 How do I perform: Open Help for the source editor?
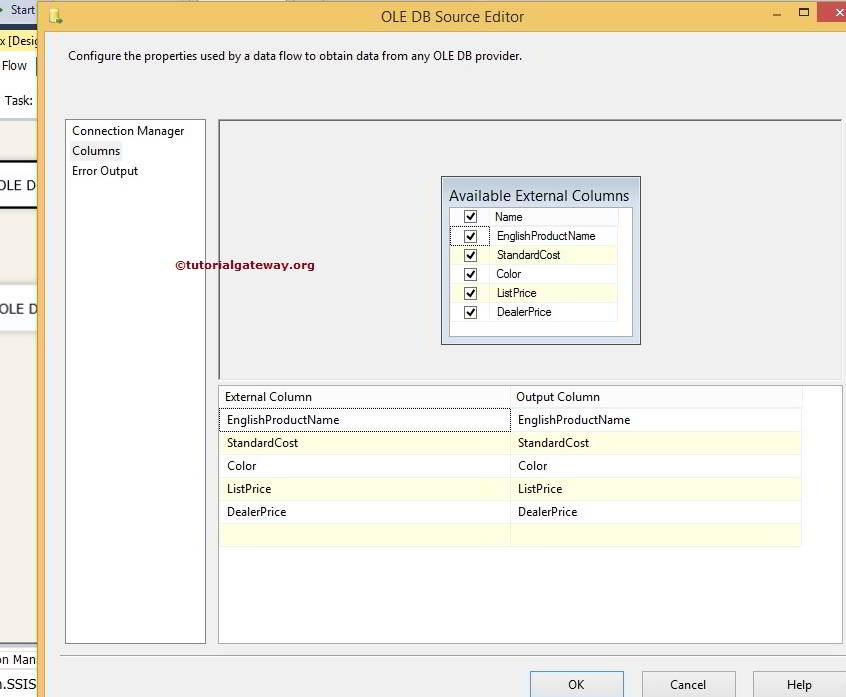[x=797, y=685]
